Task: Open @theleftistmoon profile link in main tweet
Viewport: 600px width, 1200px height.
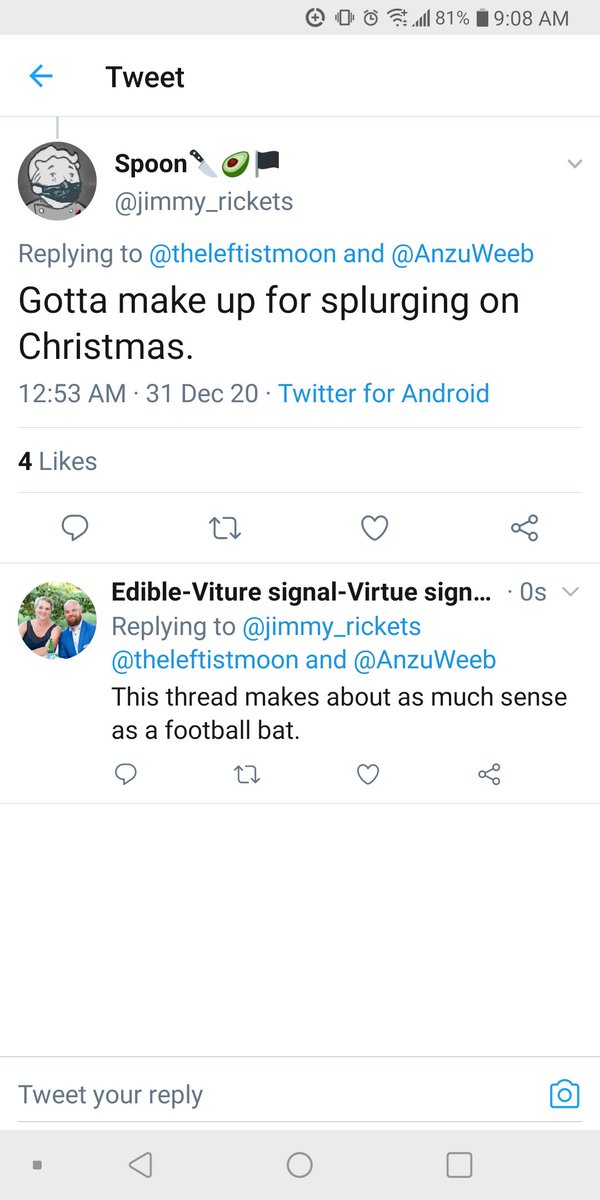Action: click(x=242, y=253)
